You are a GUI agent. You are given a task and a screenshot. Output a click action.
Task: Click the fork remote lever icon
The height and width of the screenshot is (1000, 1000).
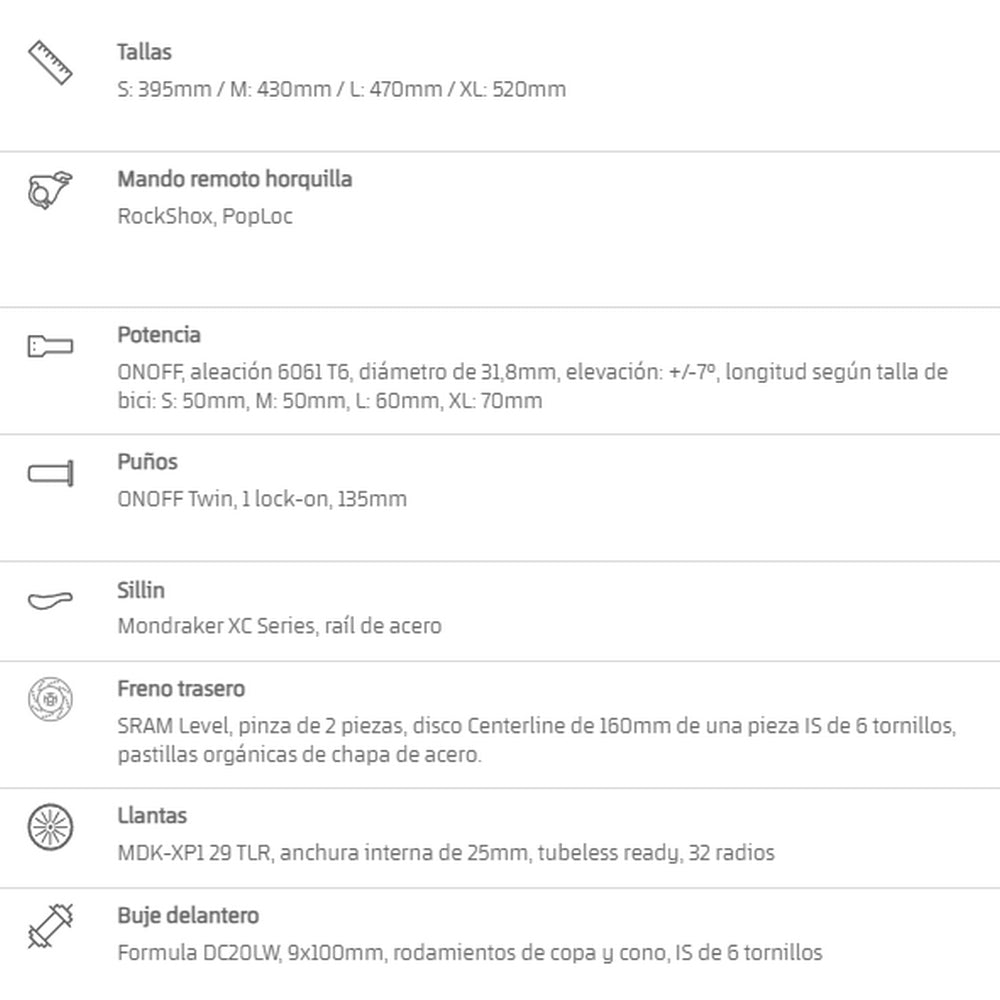tap(50, 189)
